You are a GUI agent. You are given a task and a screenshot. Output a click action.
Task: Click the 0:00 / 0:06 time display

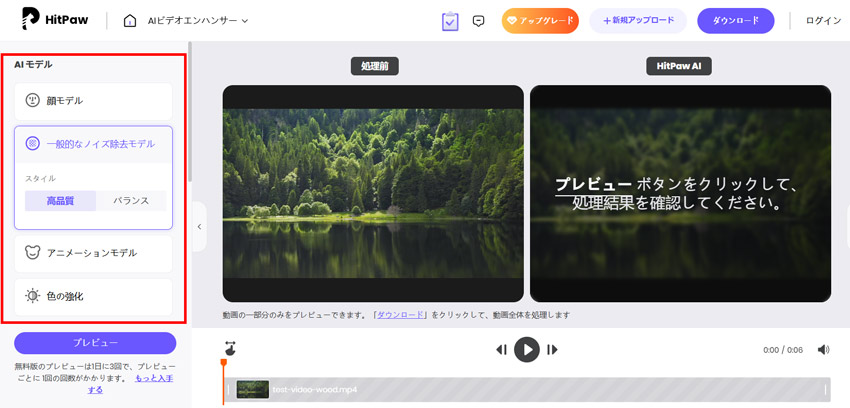(783, 349)
